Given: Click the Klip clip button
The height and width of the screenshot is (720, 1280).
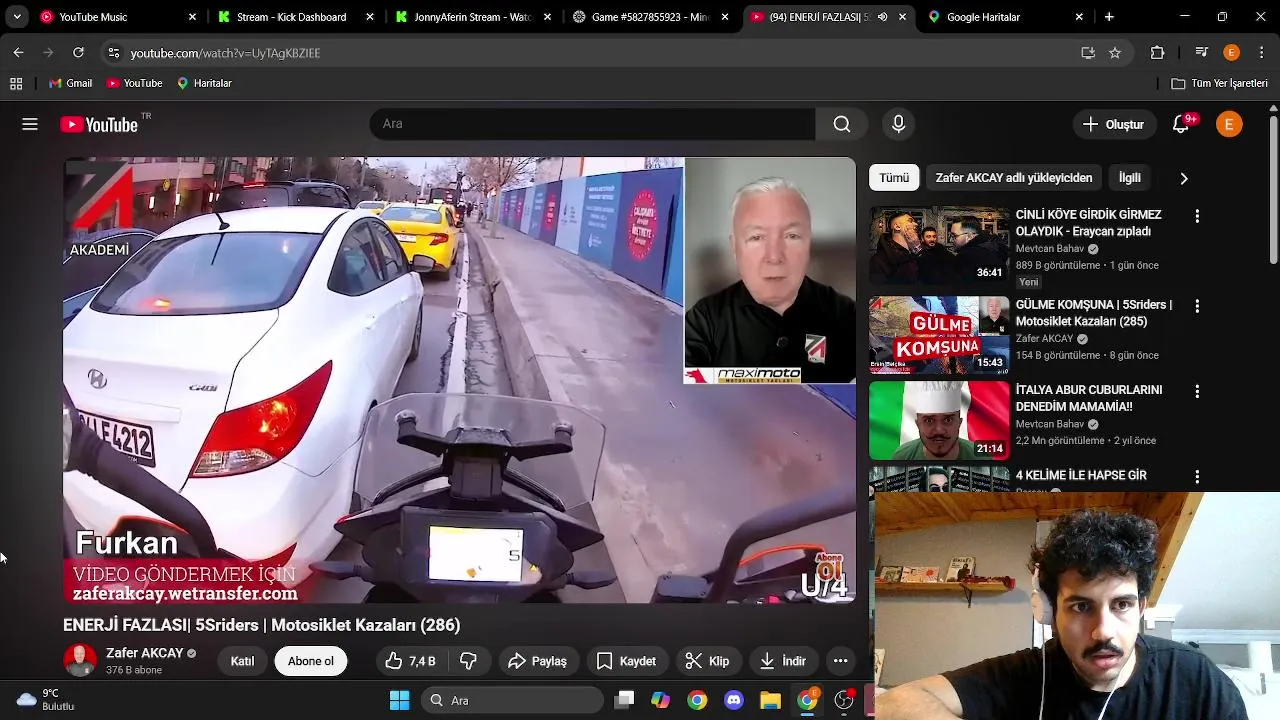Looking at the screenshot, I should coord(707,661).
